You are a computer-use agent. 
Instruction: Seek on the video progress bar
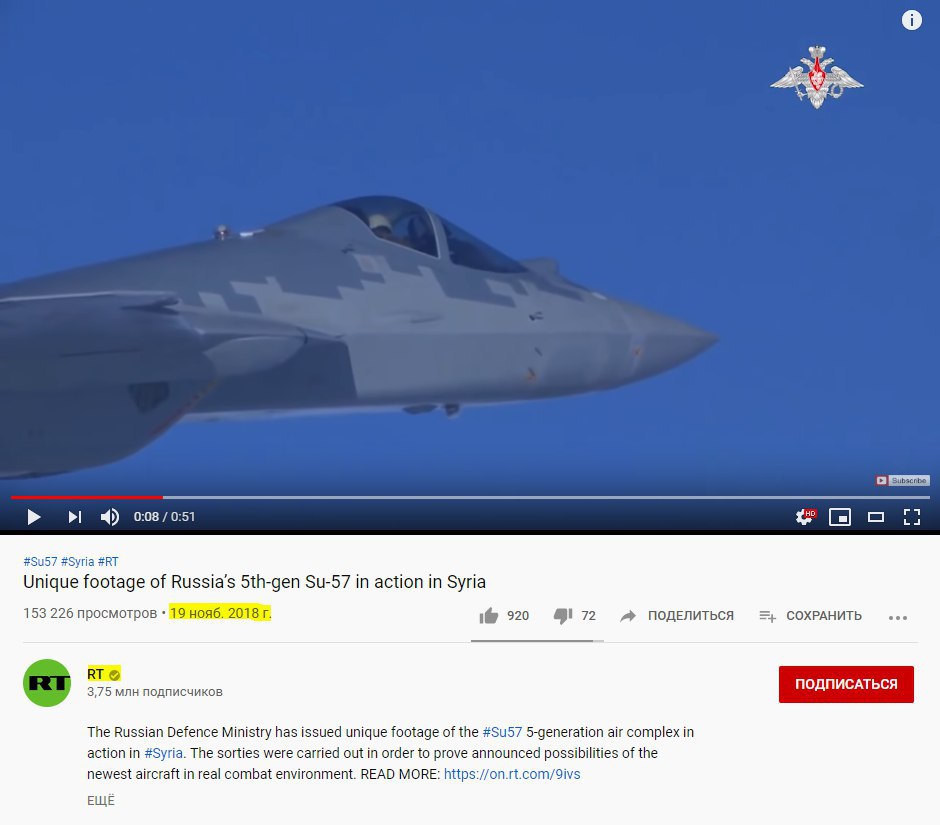(x=470, y=497)
